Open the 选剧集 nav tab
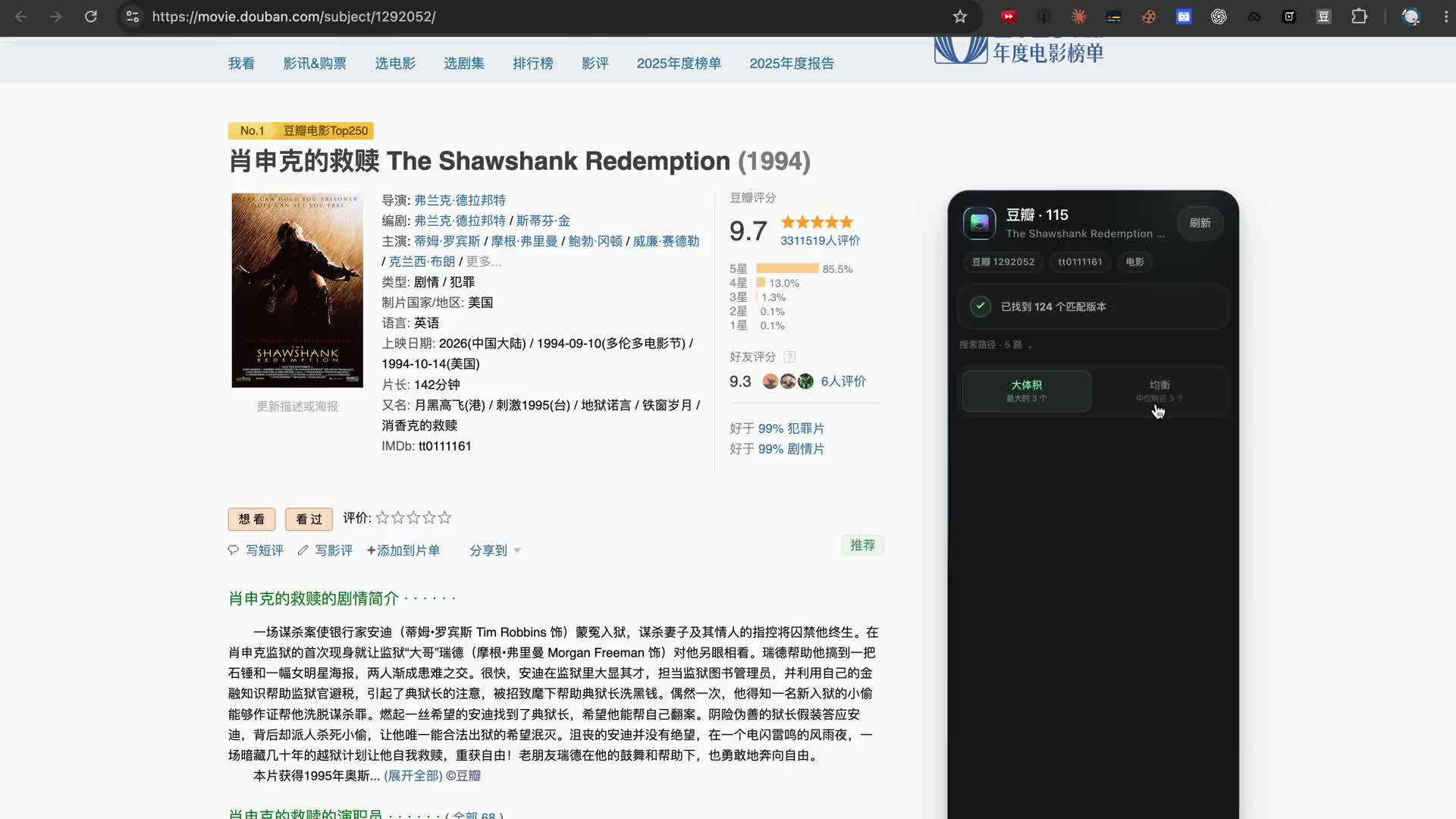Screen dimensions: 1456x819 click(x=464, y=63)
